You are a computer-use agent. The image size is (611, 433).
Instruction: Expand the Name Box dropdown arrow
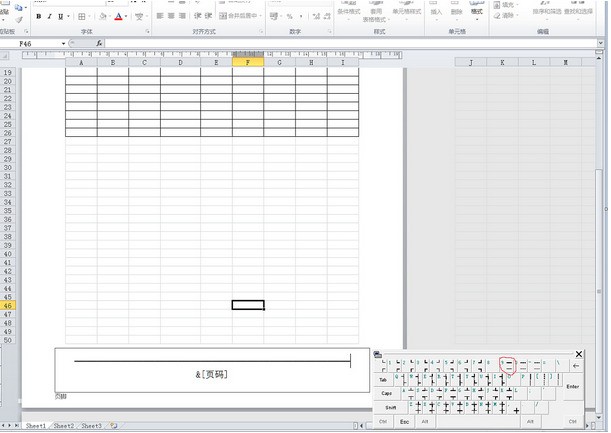[63, 44]
